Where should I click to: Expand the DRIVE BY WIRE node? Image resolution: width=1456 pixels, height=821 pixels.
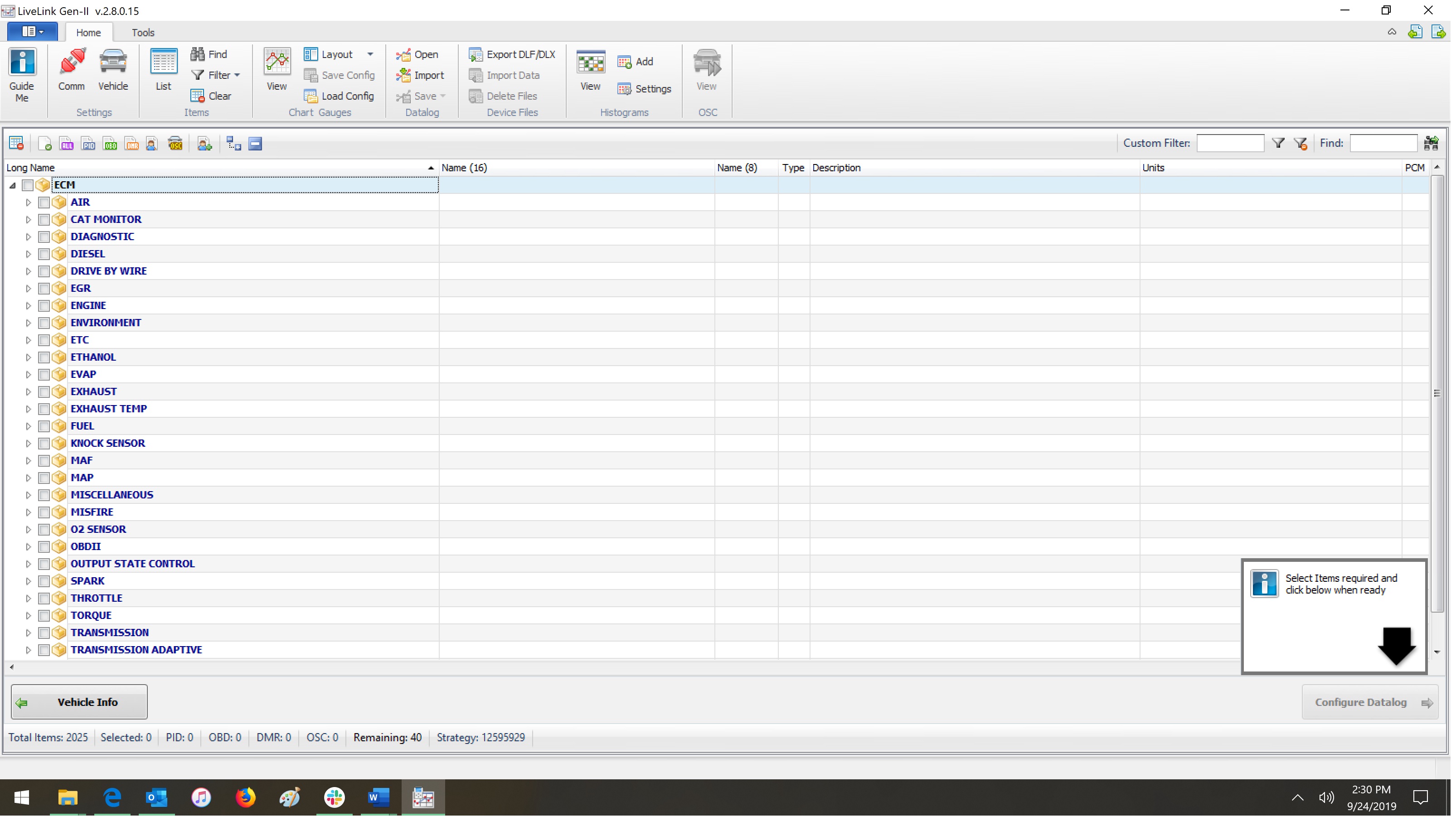[28, 271]
